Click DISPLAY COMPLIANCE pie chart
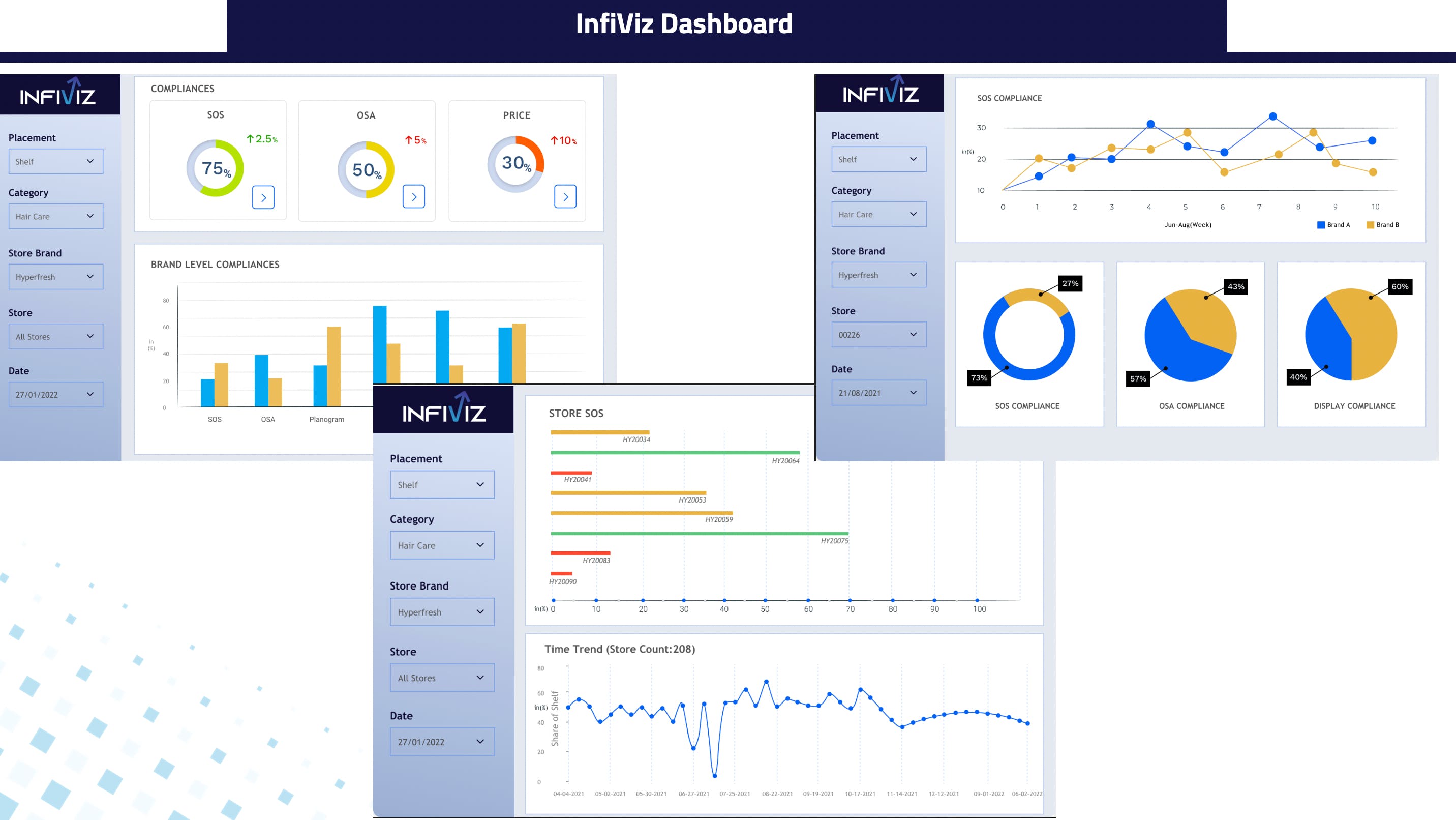This screenshot has height=820, width=1456. click(x=1351, y=334)
